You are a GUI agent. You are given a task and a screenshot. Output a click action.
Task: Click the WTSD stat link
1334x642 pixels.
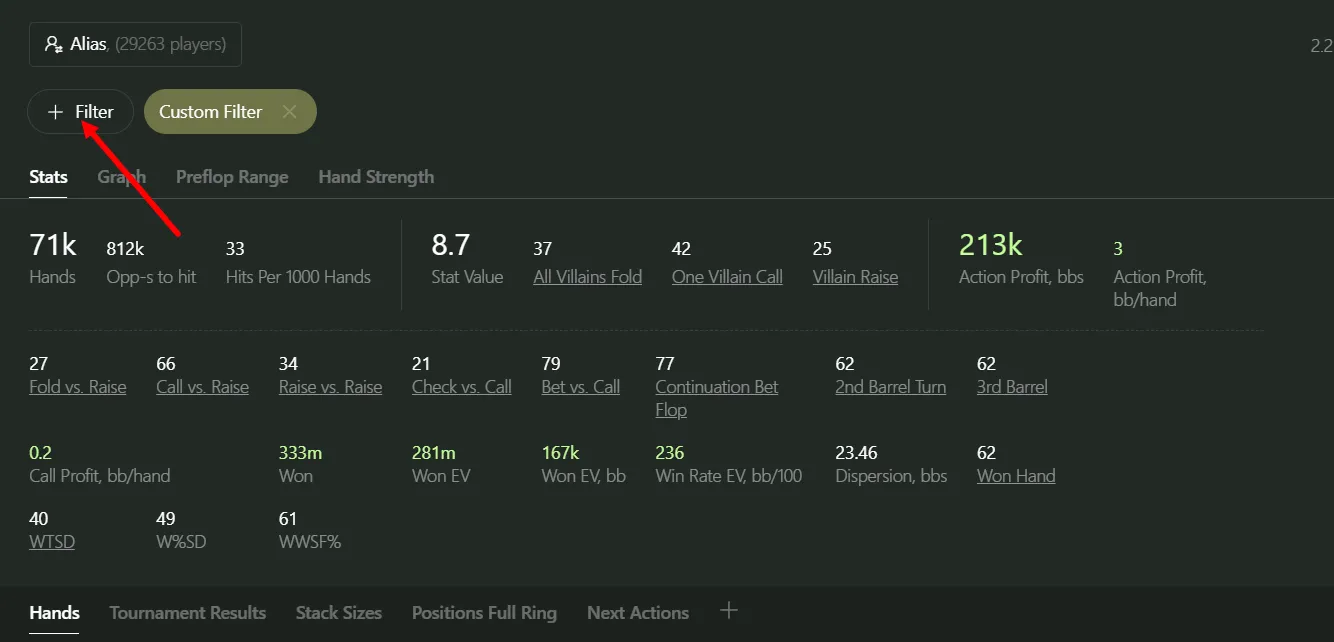pos(52,542)
